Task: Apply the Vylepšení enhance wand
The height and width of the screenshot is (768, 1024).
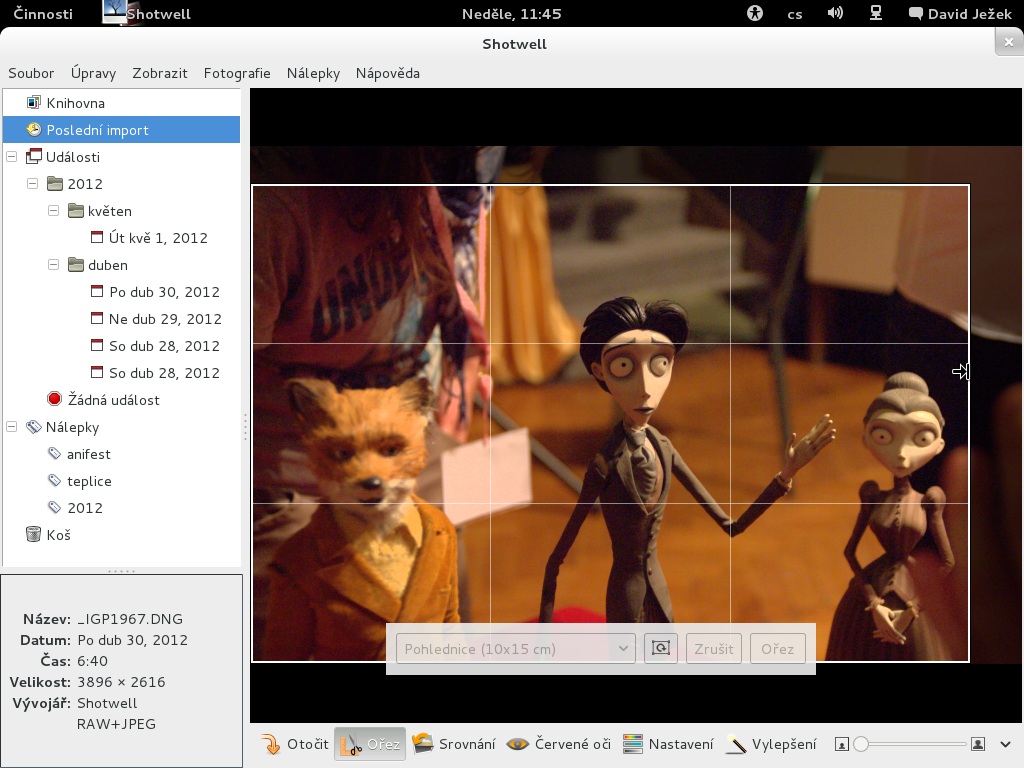Action: coord(771,744)
